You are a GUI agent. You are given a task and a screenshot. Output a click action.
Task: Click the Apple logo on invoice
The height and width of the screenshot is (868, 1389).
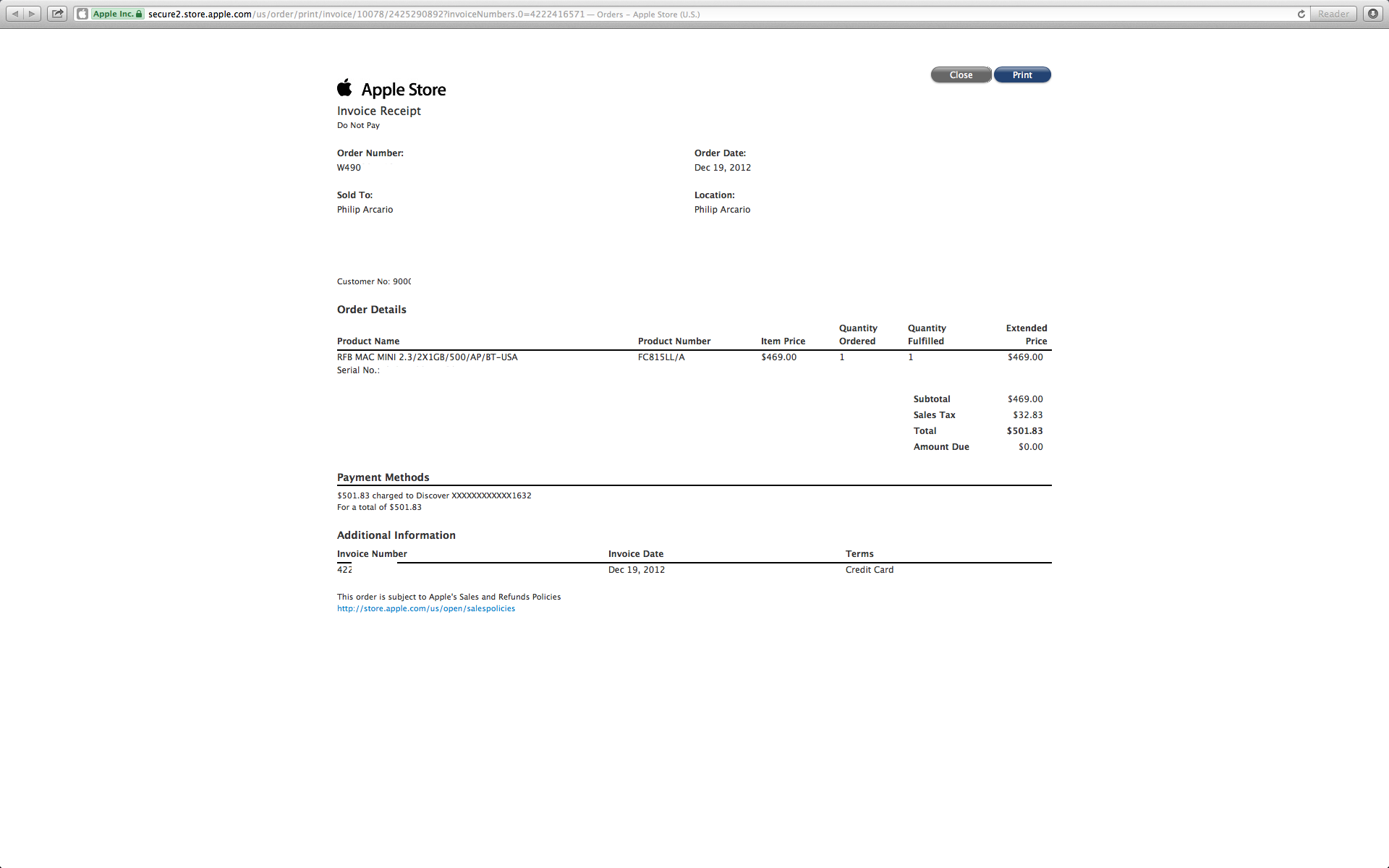(x=345, y=88)
